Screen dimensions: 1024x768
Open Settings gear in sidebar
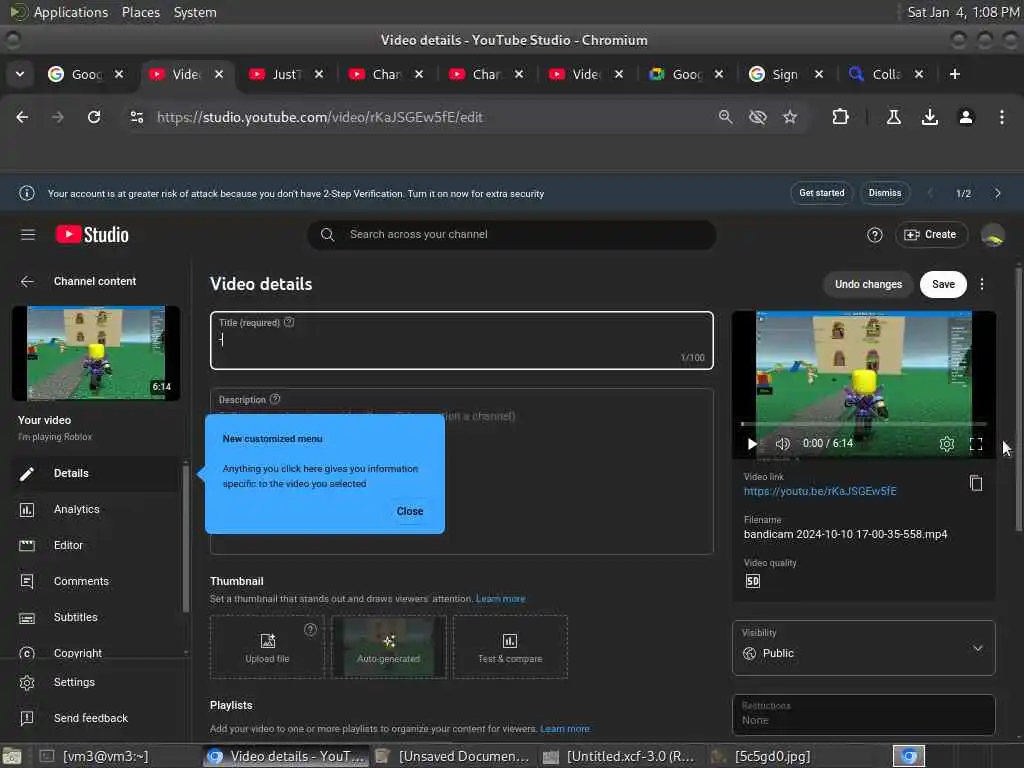click(x=95, y=682)
